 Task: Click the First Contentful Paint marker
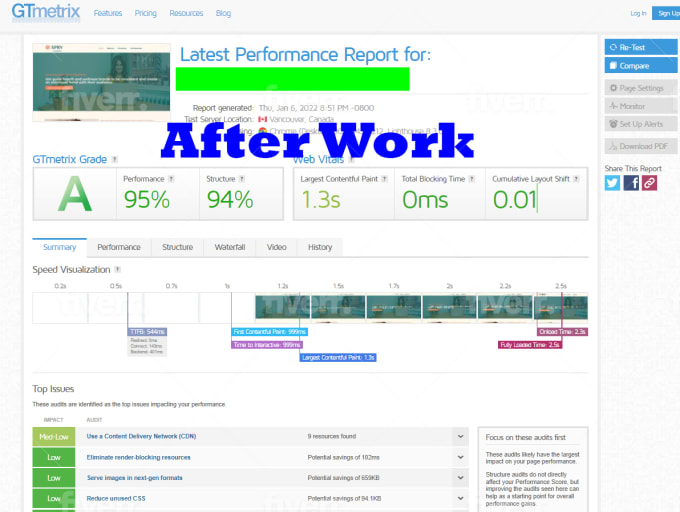point(269,332)
